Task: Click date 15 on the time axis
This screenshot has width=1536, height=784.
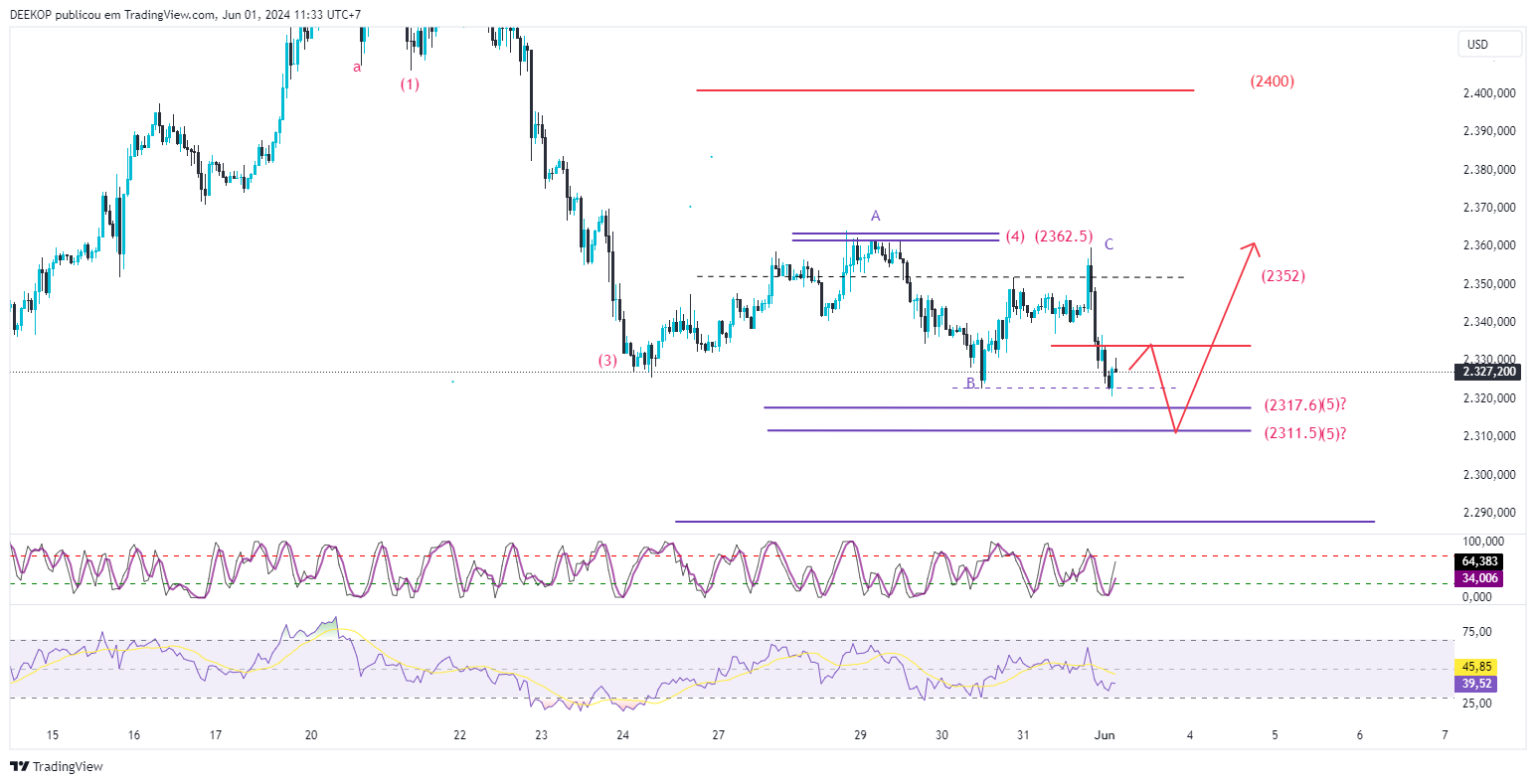Action: (x=52, y=735)
